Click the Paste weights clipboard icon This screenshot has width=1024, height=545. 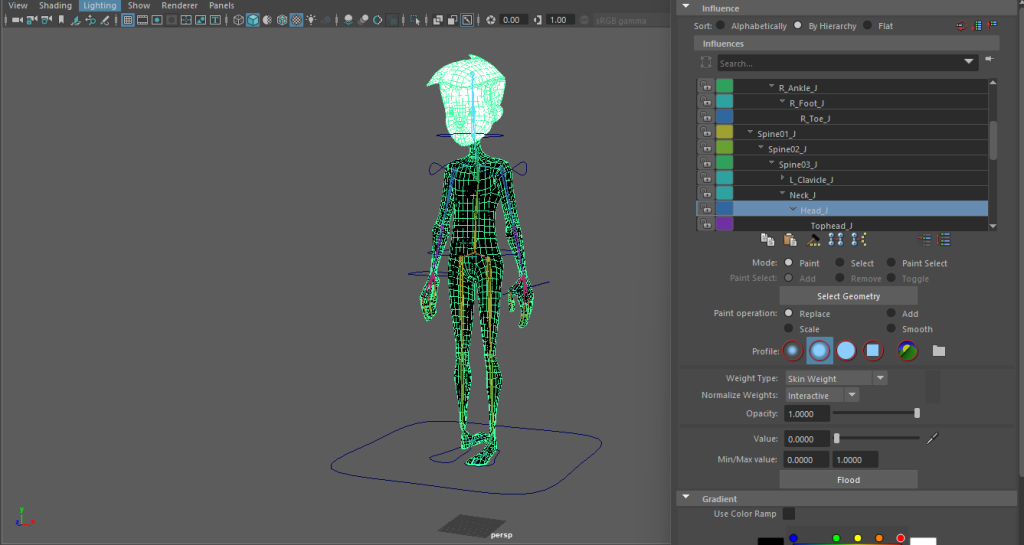[789, 240]
